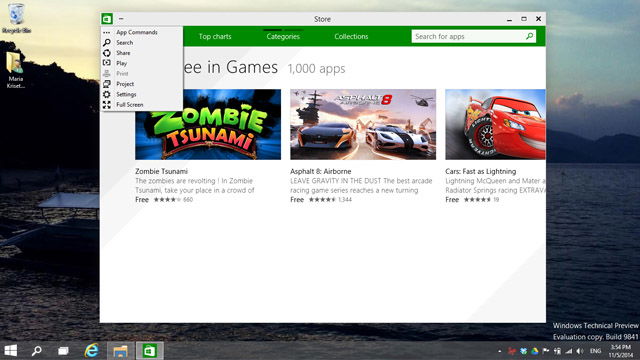The image size is (640, 360).
Task: Click the App Commands ellipsis icon
Action: (x=107, y=32)
